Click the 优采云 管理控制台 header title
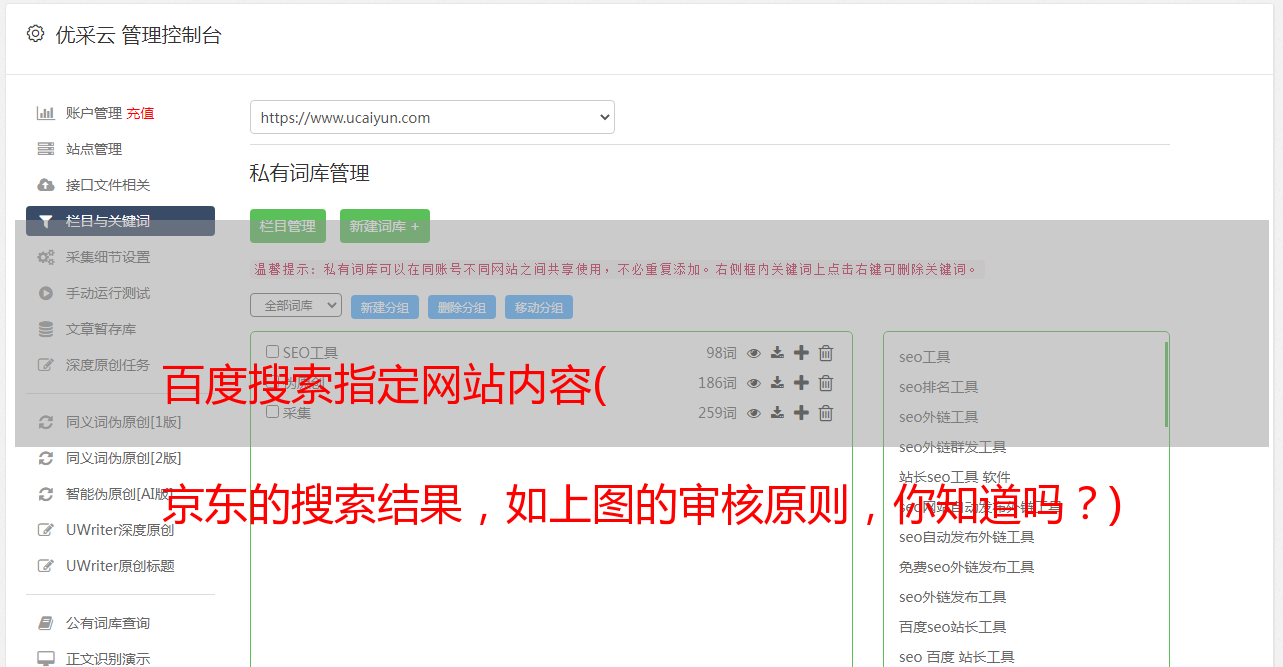The height and width of the screenshot is (667, 1283). click(x=138, y=35)
